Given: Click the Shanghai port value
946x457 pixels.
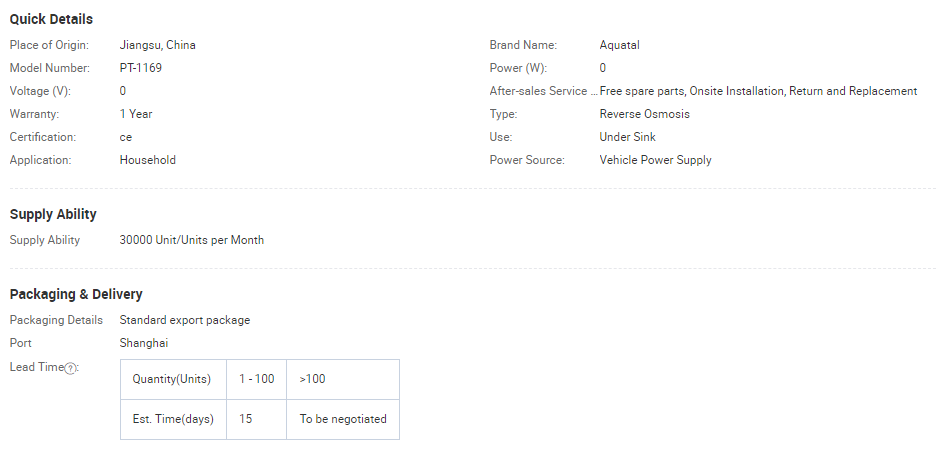Looking at the screenshot, I should [x=143, y=343].
